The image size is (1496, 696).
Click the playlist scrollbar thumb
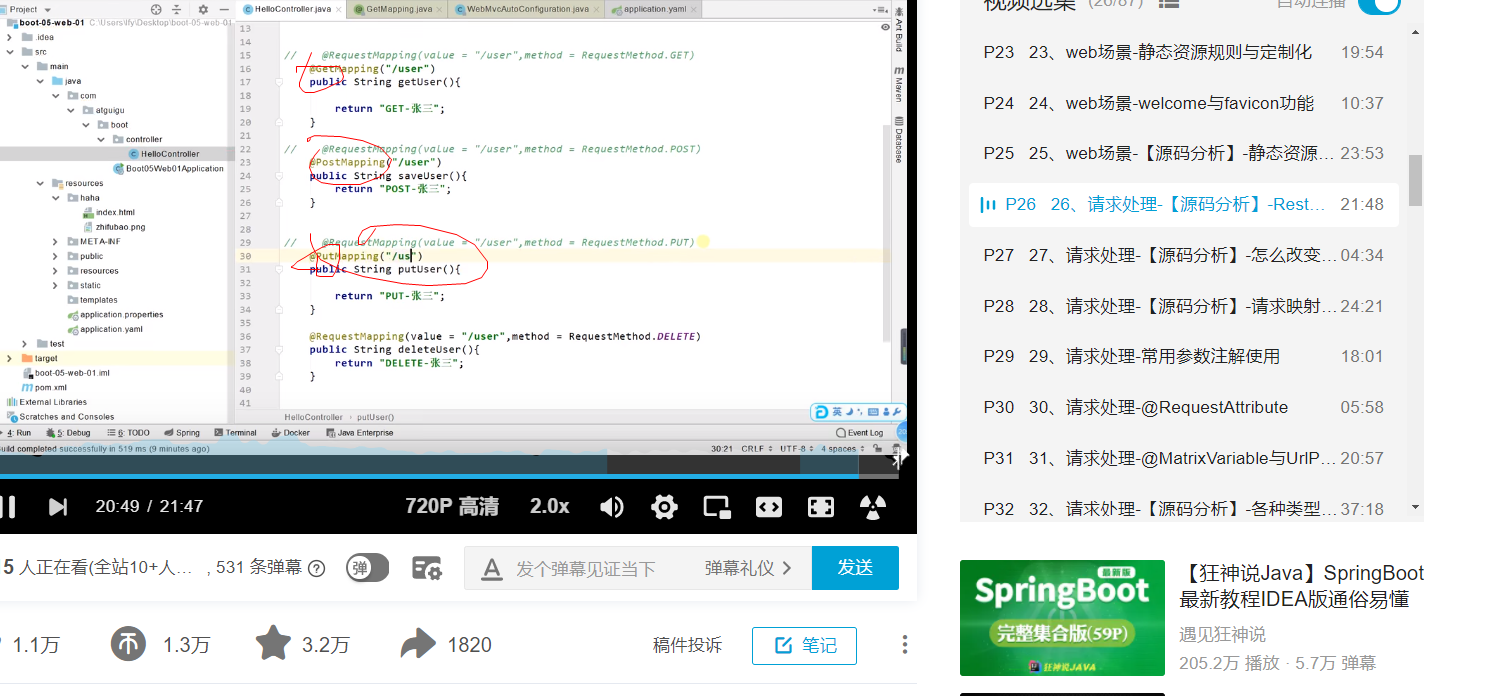pyautogui.click(x=1415, y=180)
